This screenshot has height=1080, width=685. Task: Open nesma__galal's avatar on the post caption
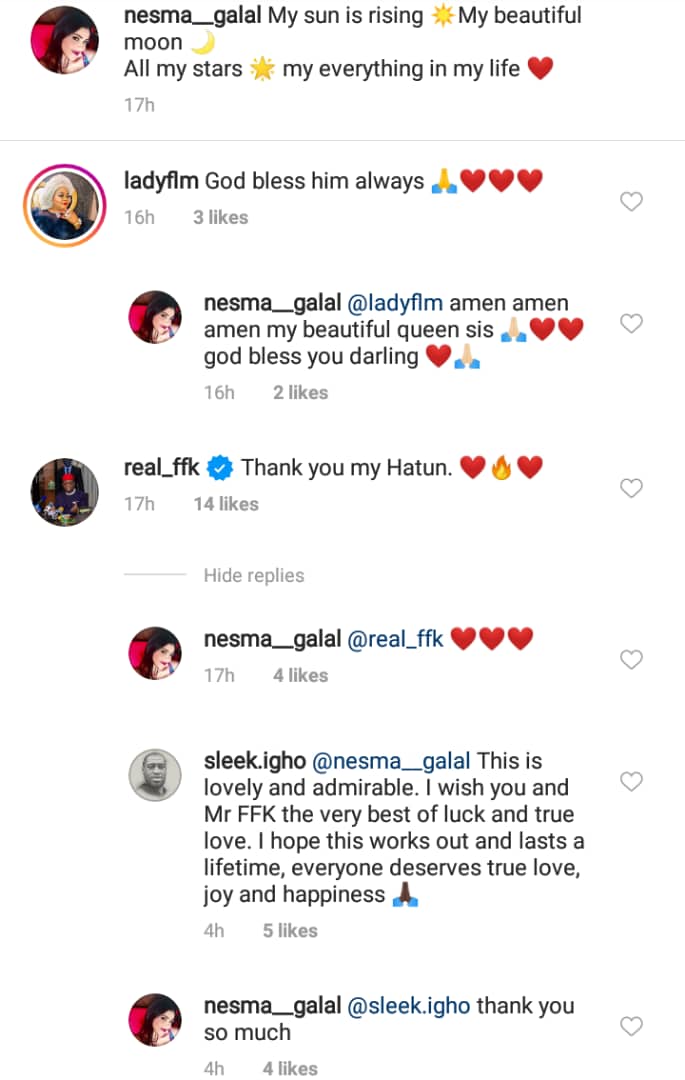pos(65,42)
